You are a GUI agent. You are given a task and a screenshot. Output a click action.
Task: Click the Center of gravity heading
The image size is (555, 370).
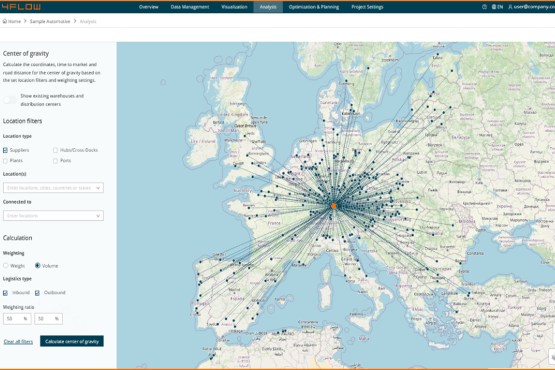pos(26,53)
